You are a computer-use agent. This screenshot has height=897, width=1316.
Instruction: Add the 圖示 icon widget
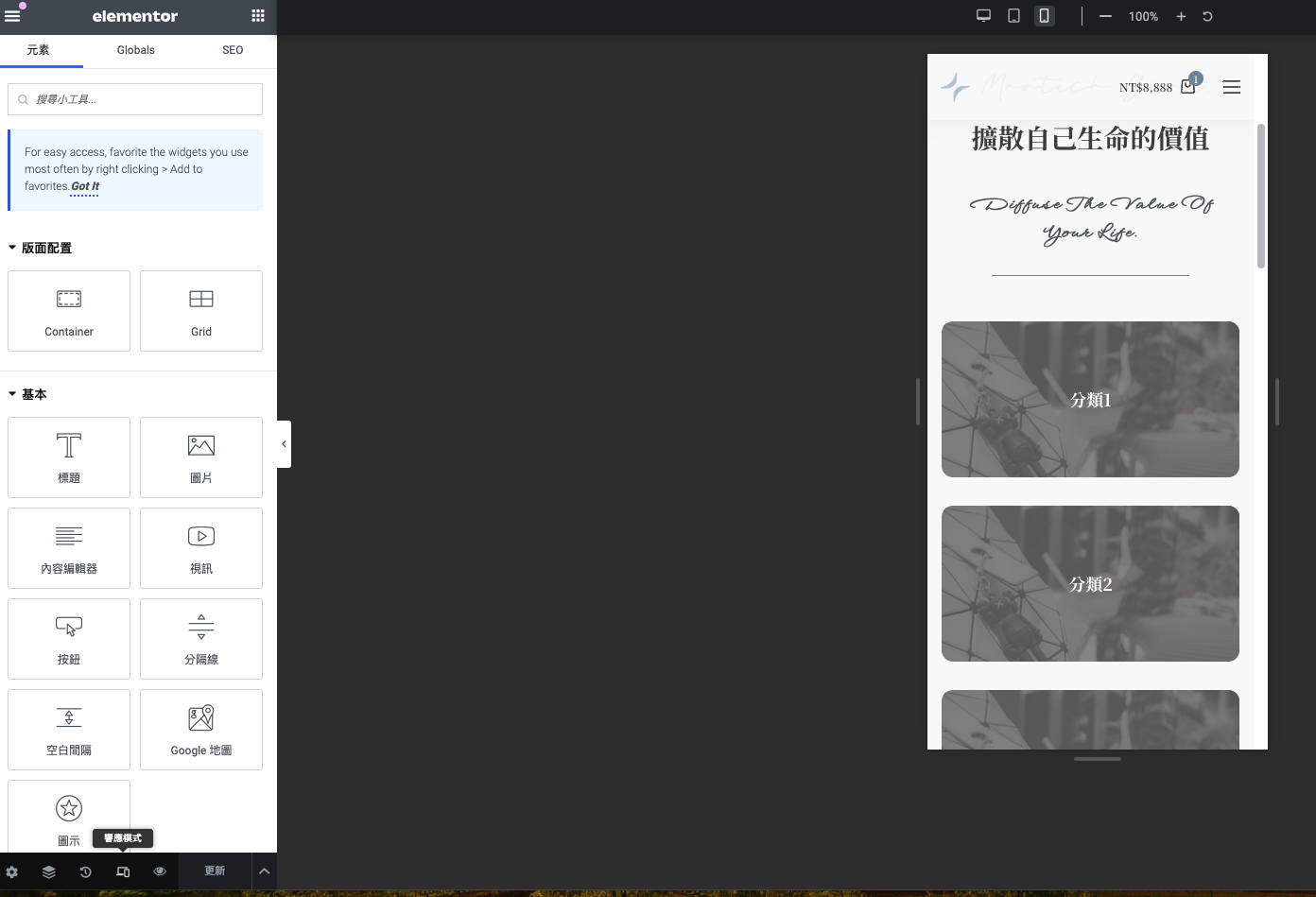69,817
